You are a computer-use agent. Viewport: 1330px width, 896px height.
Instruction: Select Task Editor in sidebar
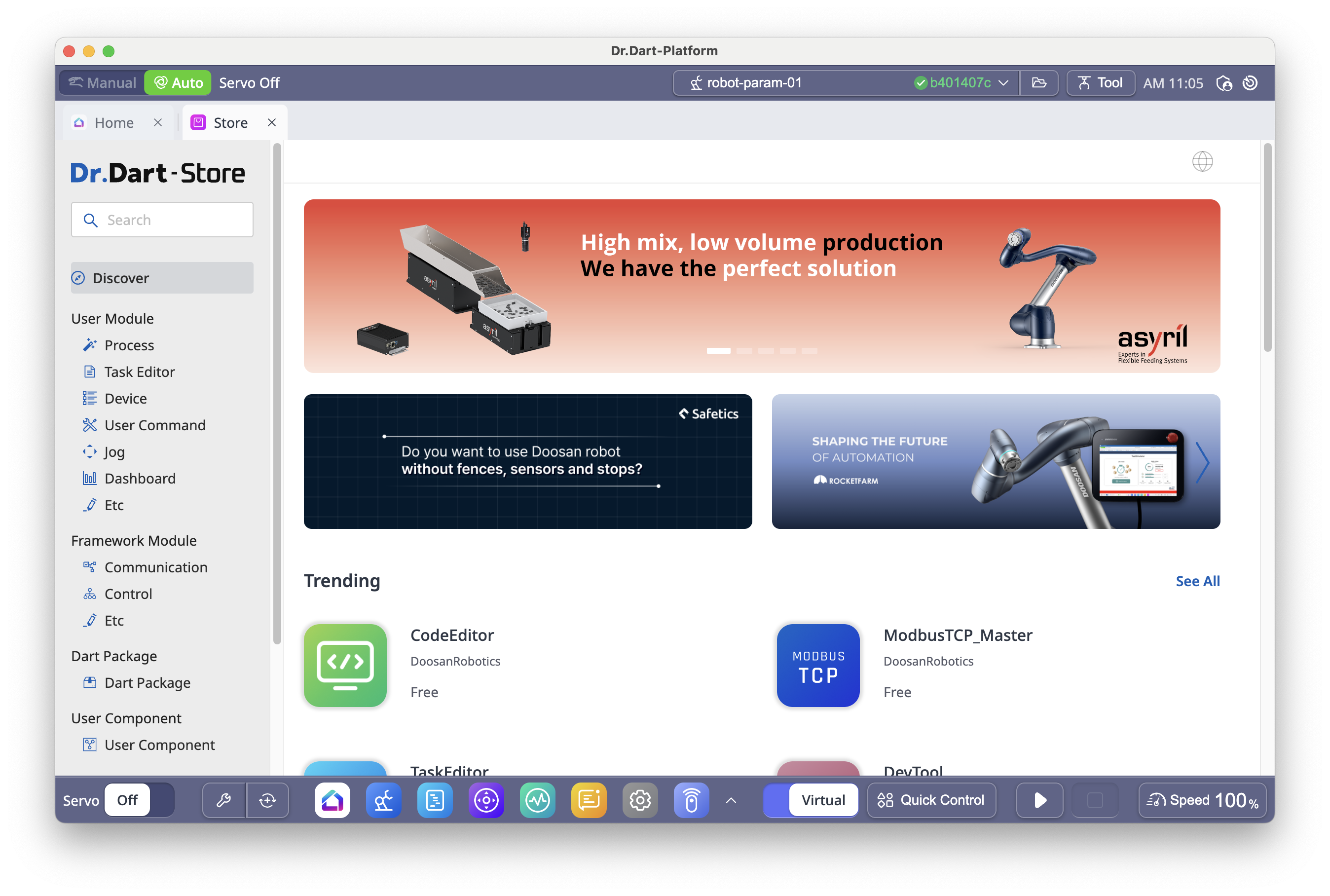140,372
